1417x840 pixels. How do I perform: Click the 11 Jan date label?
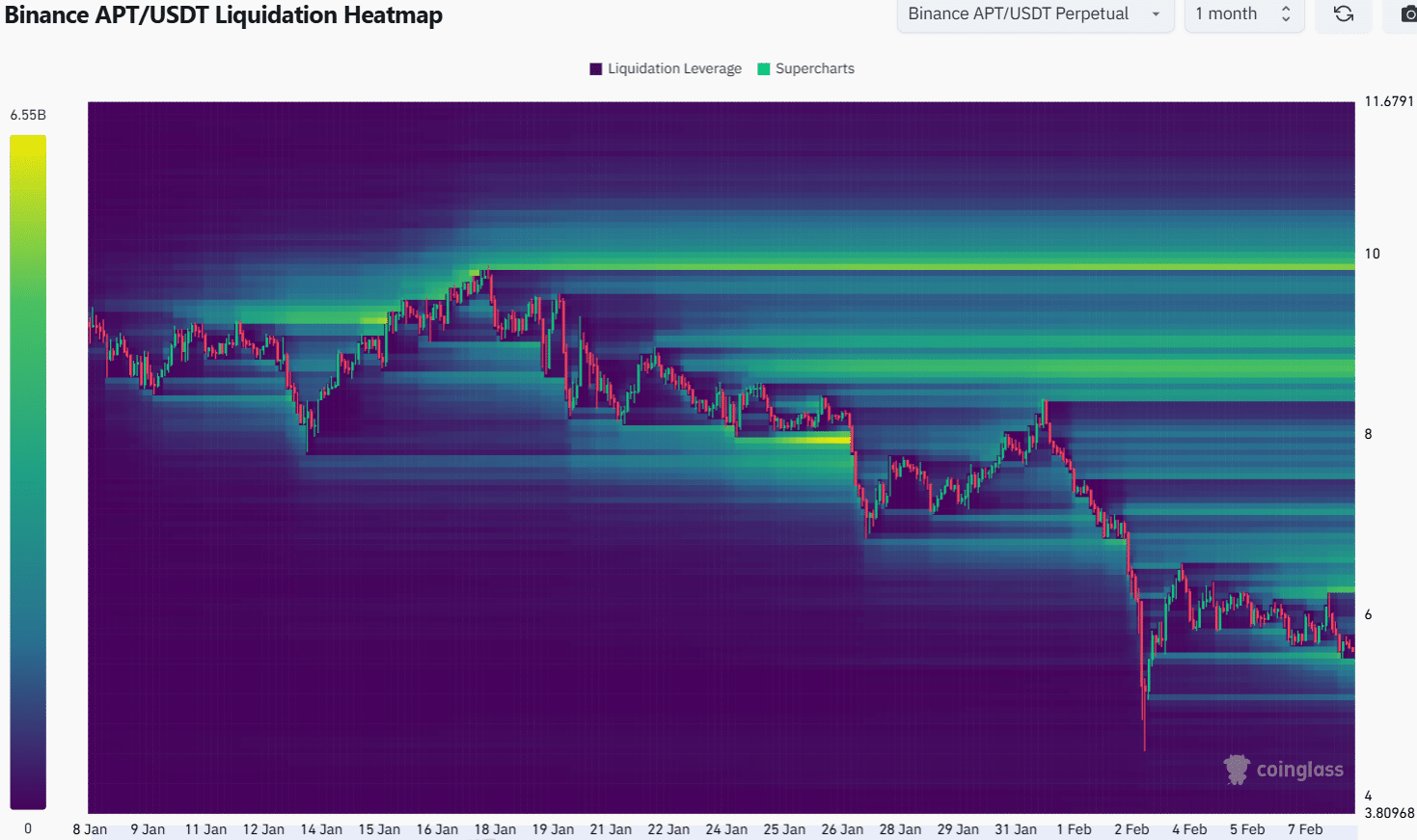[205, 829]
